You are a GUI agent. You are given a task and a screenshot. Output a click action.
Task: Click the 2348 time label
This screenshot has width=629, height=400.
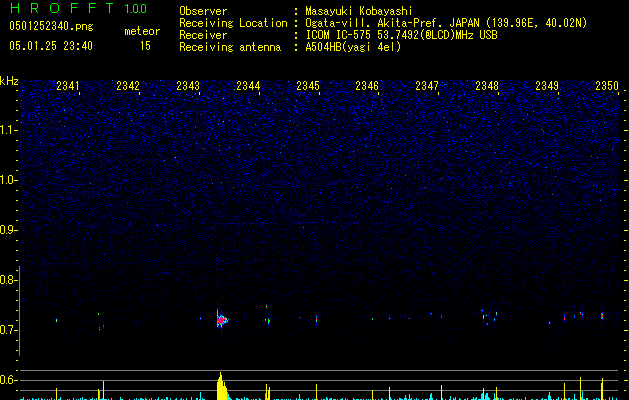pos(487,86)
